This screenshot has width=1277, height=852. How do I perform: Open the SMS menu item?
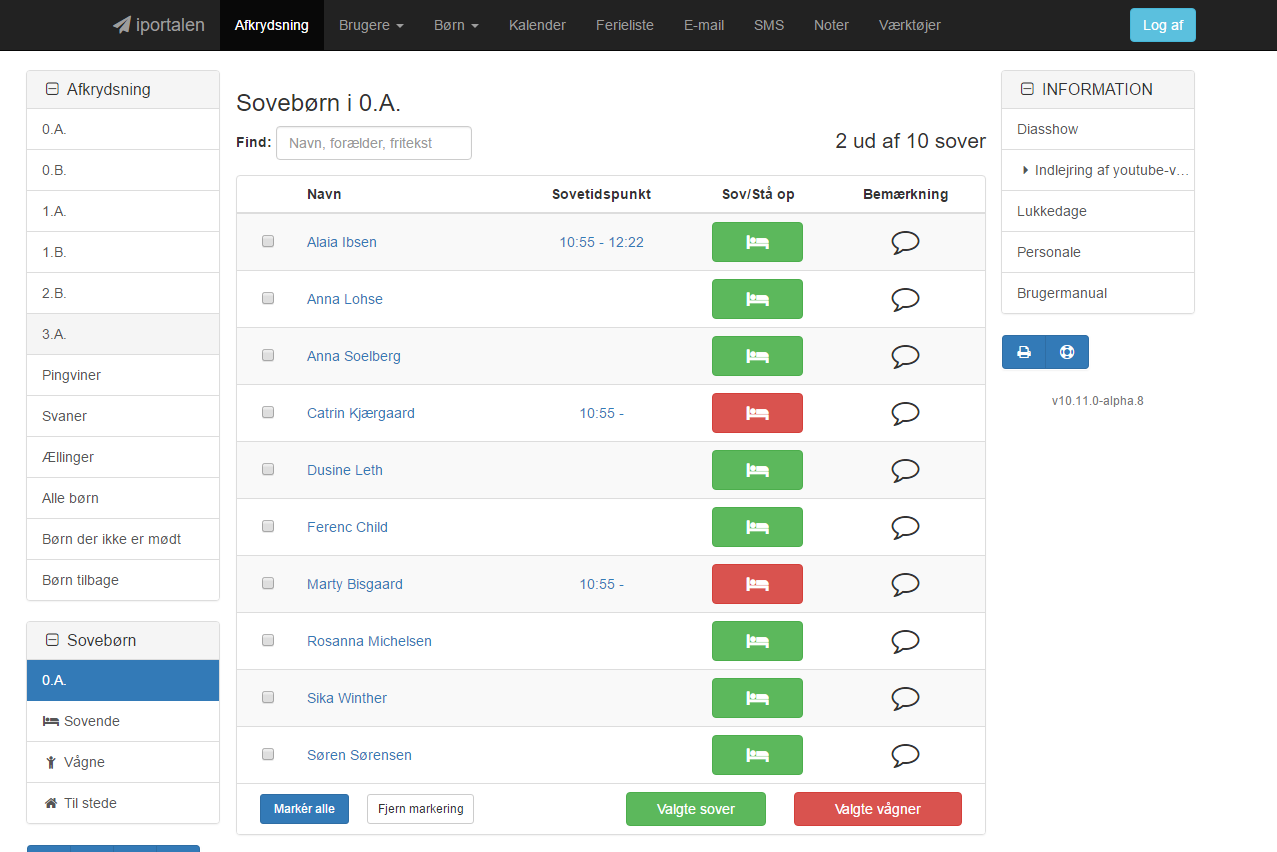point(769,25)
